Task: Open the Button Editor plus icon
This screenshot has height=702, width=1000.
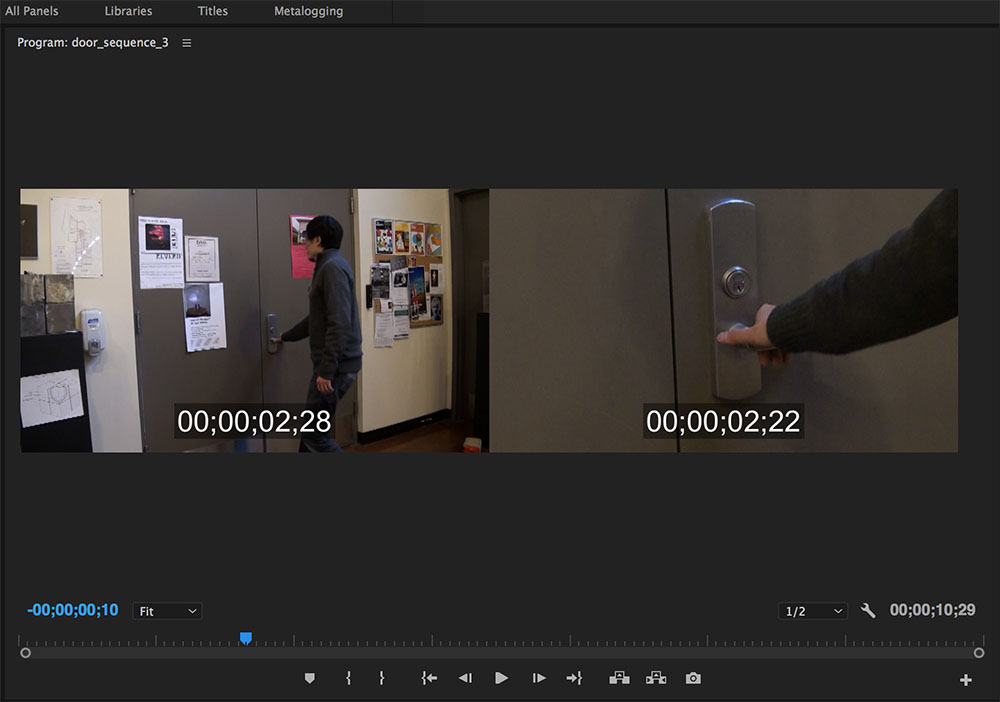Action: pos(966,680)
